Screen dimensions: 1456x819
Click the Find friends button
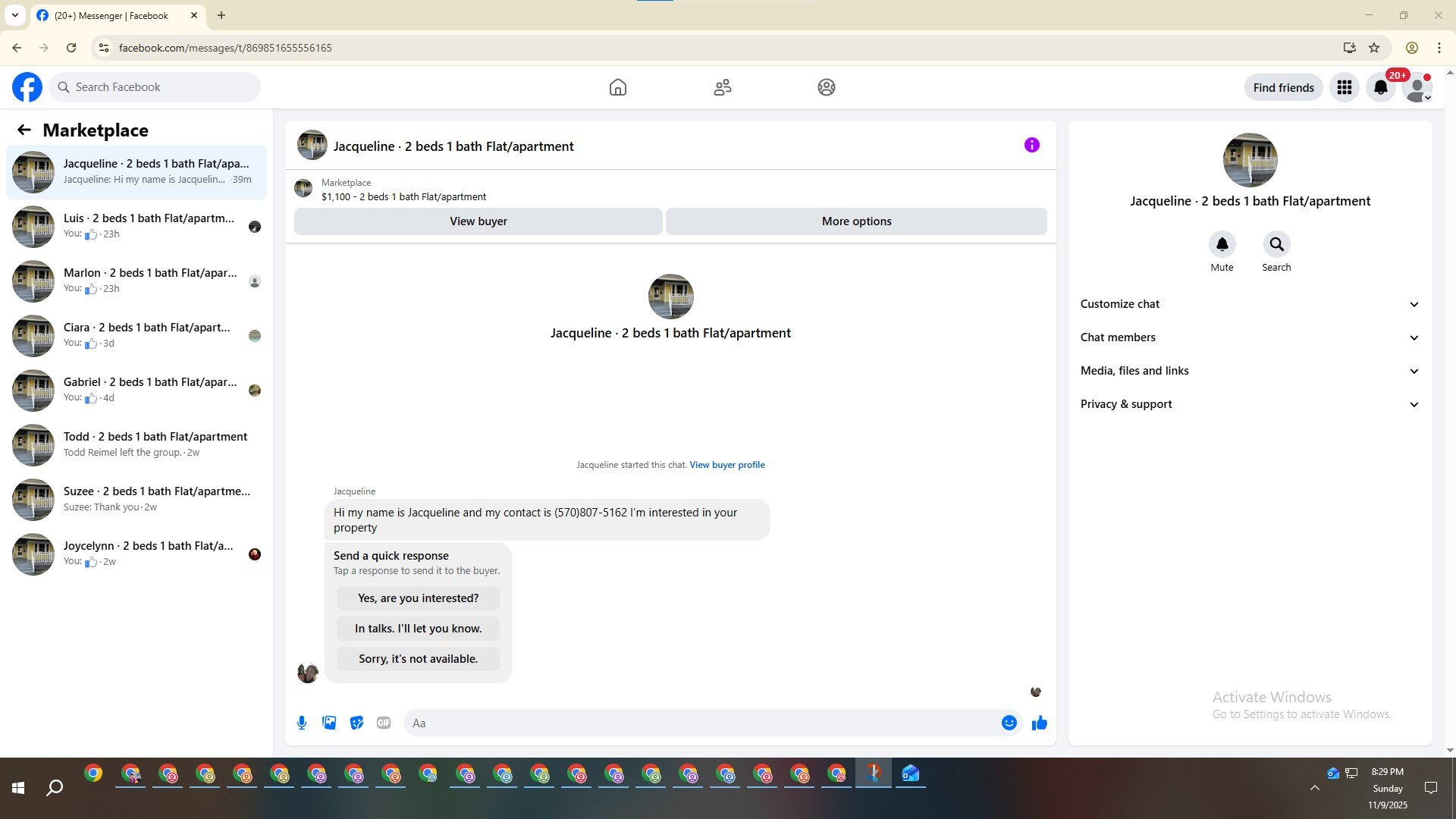(1284, 87)
